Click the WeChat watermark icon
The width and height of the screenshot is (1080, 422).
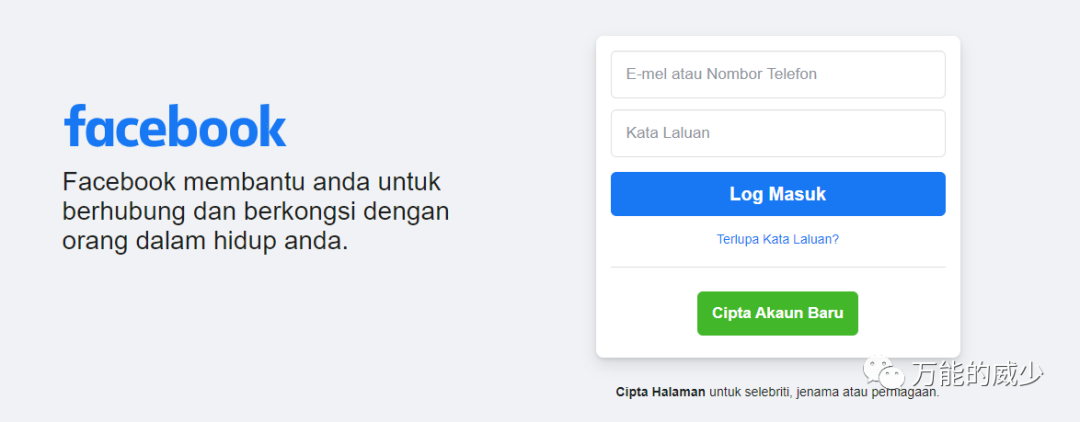884,372
